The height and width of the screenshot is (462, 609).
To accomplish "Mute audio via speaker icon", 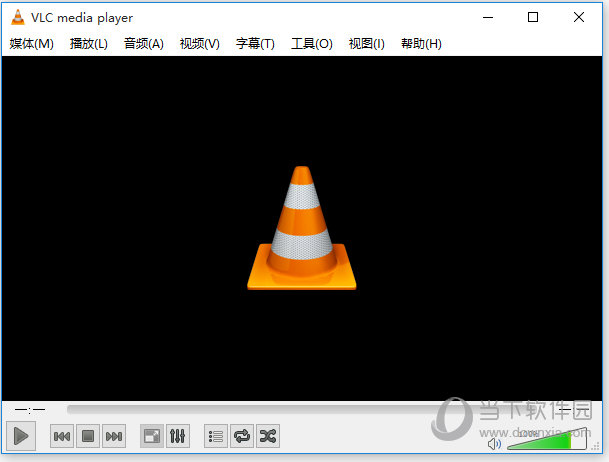I will click(494, 442).
